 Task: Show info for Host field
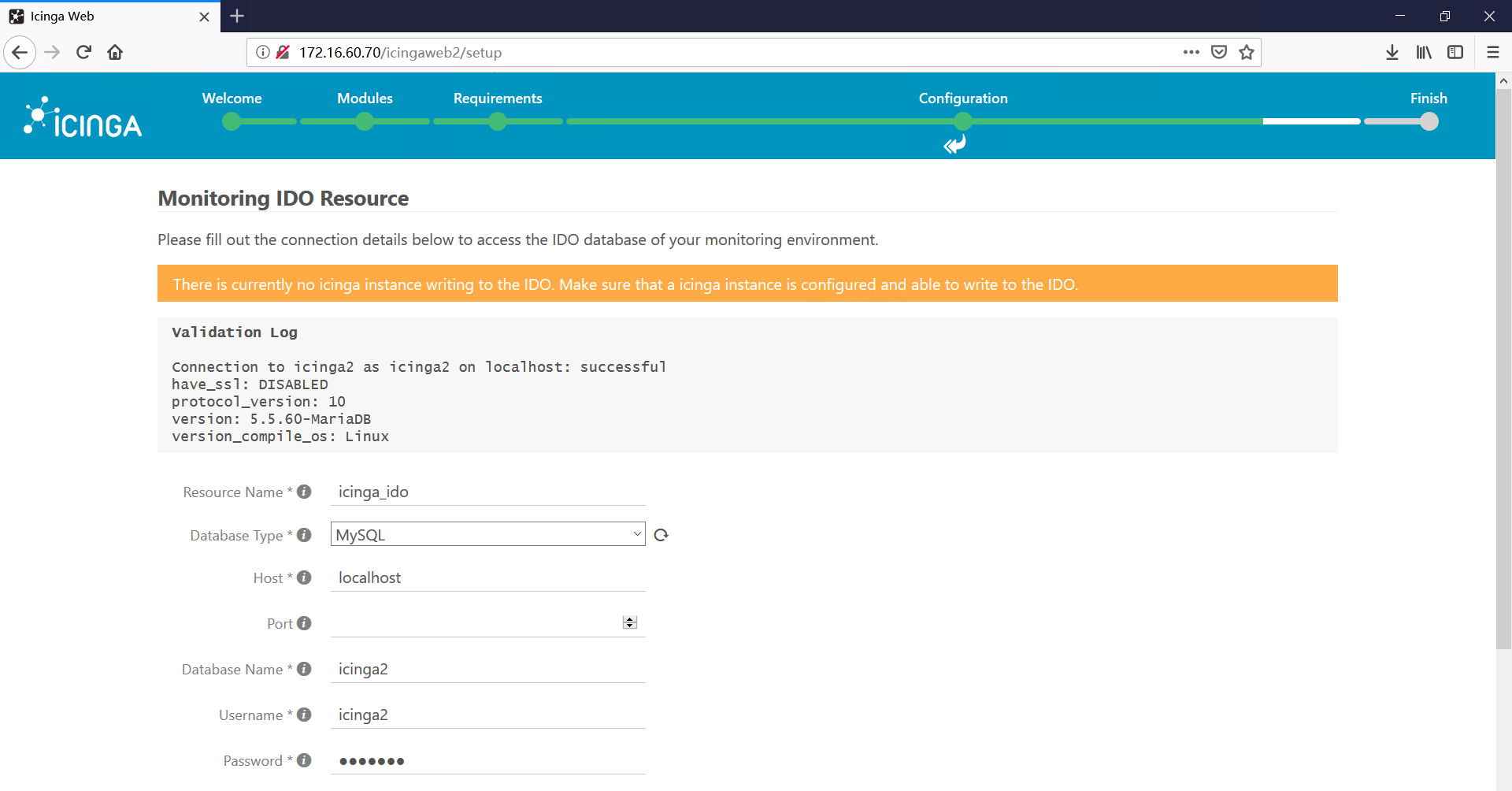click(304, 577)
